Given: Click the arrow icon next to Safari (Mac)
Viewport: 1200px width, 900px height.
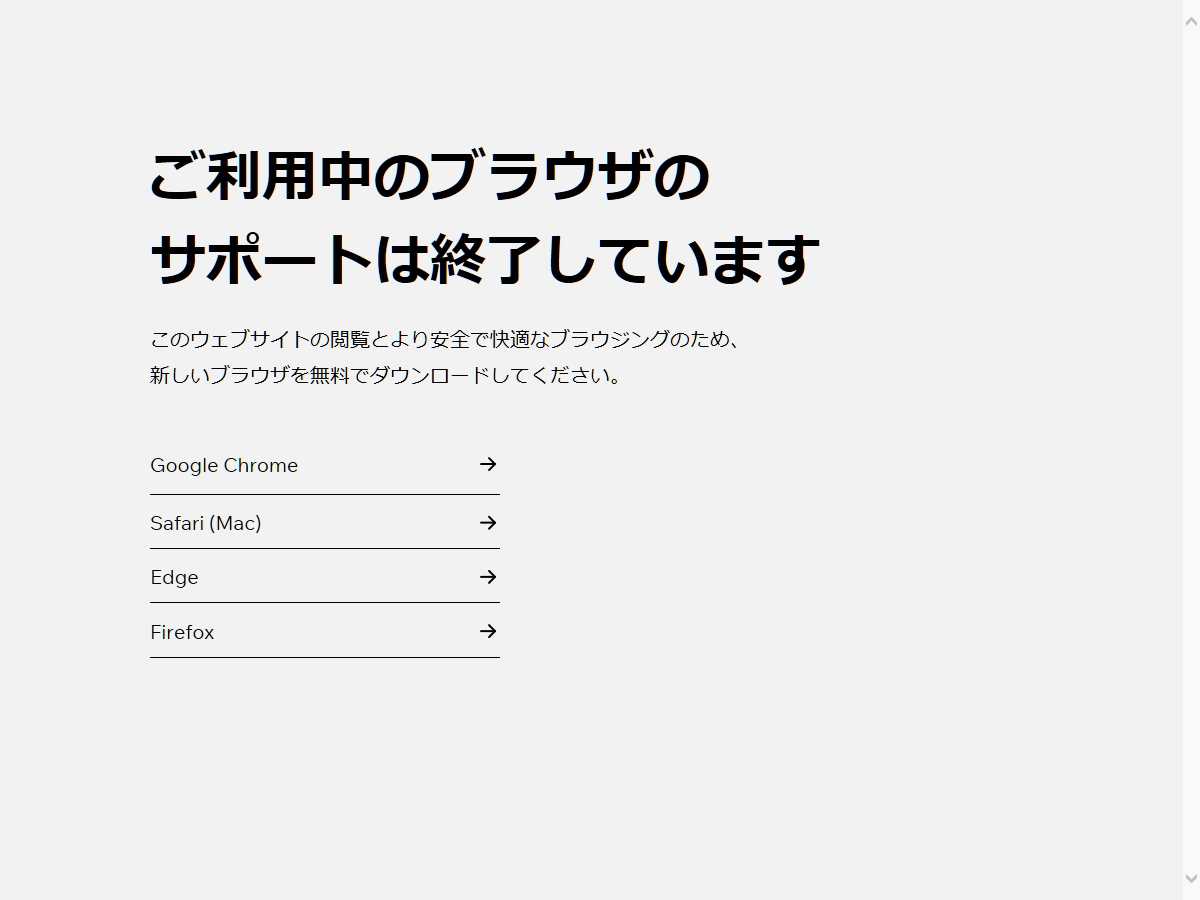Looking at the screenshot, I should point(488,523).
